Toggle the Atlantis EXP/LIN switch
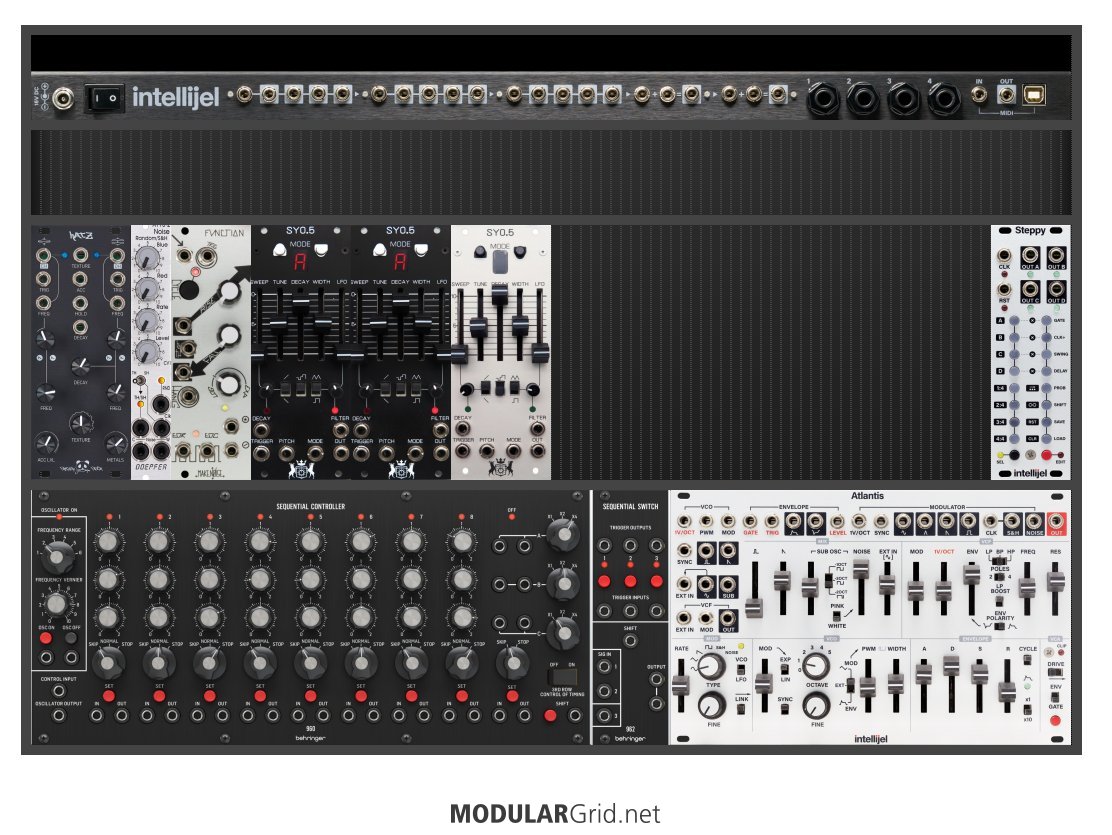This screenshot has width=1112, height=835. click(x=785, y=669)
